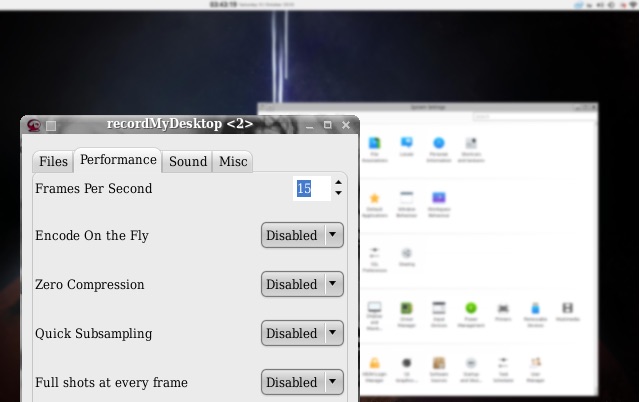Close the recordMyDesktop window

coord(346,125)
